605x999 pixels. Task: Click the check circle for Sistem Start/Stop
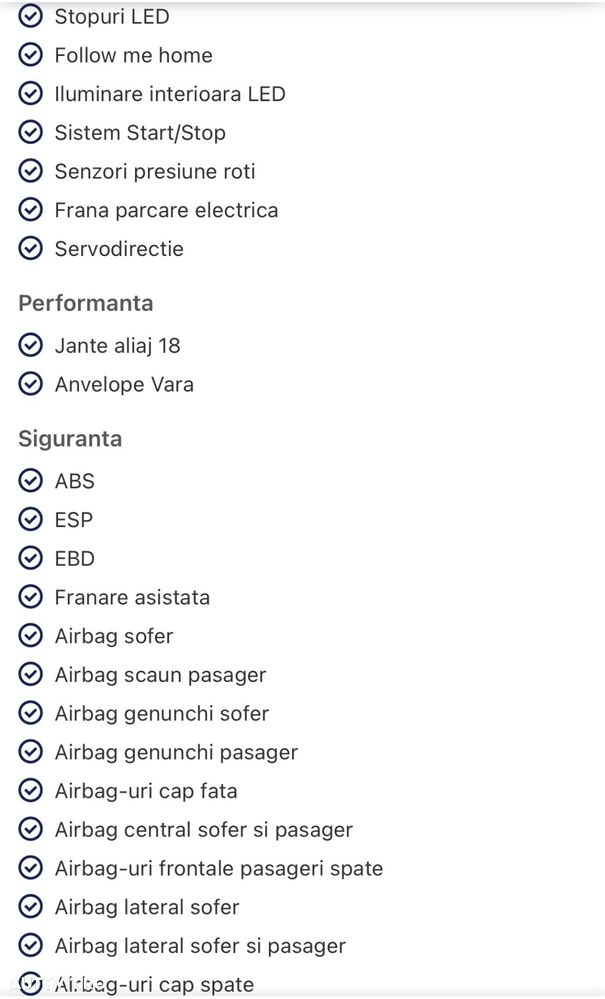tap(30, 133)
